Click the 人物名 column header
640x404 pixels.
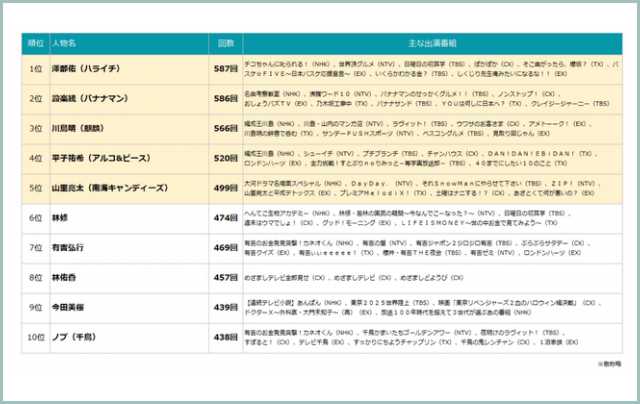67,44
